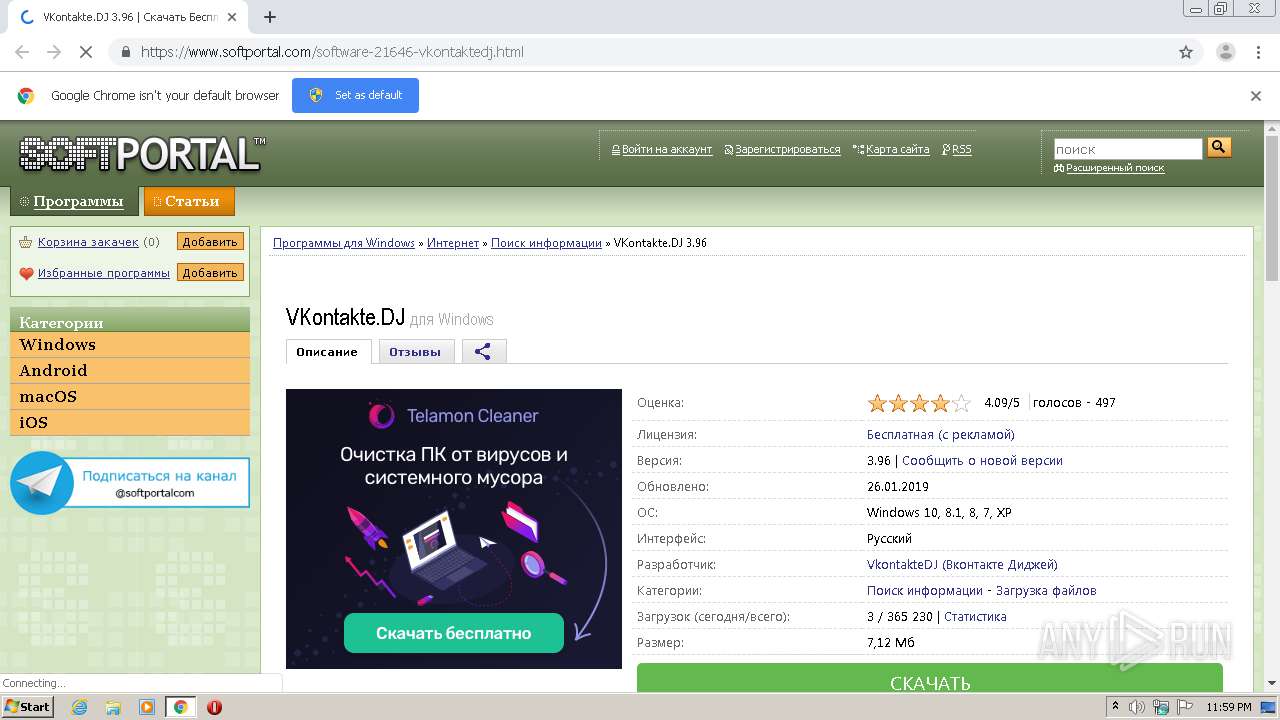Viewport: 1280px width, 720px height.
Task: Switch to the Описание tab
Action: [x=327, y=352]
